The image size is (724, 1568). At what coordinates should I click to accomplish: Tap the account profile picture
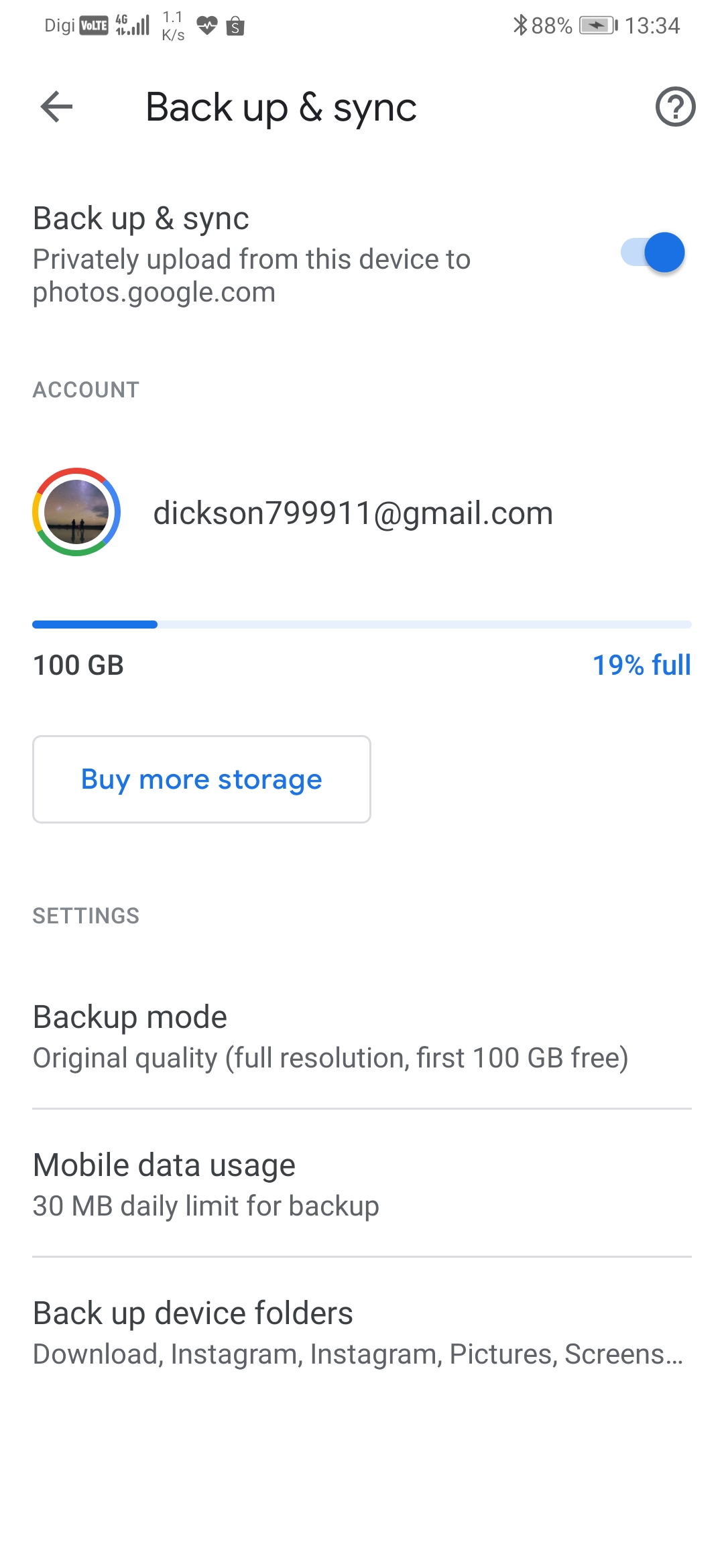pos(76,512)
